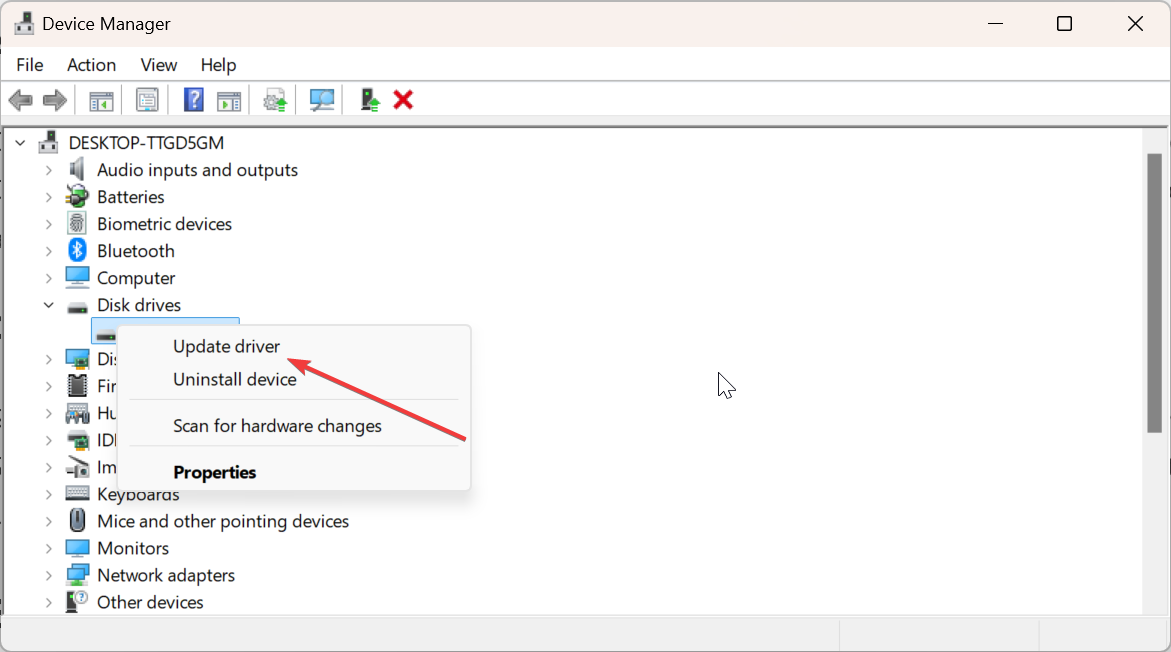1171x652 pixels.
Task: Click the Add driver toolbar icon with green arrow
Action: pos(370,100)
